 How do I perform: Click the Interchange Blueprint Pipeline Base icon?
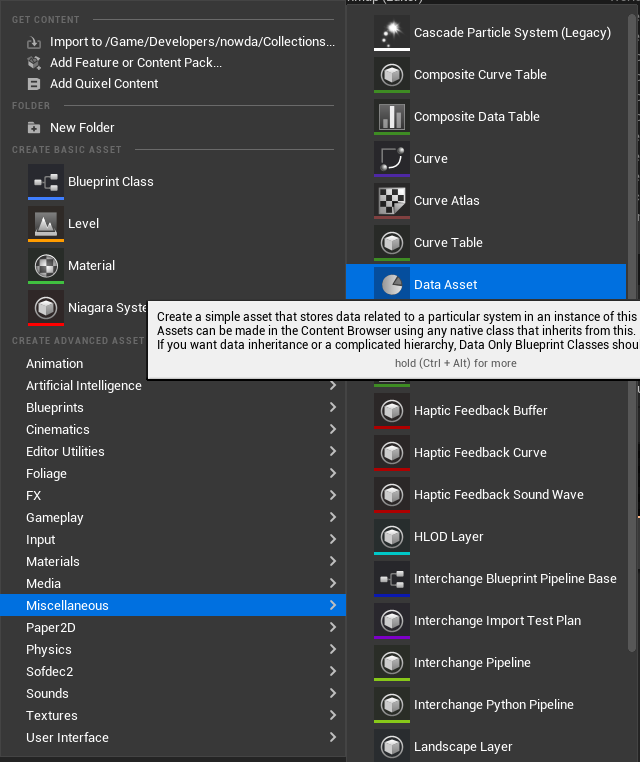pos(392,579)
